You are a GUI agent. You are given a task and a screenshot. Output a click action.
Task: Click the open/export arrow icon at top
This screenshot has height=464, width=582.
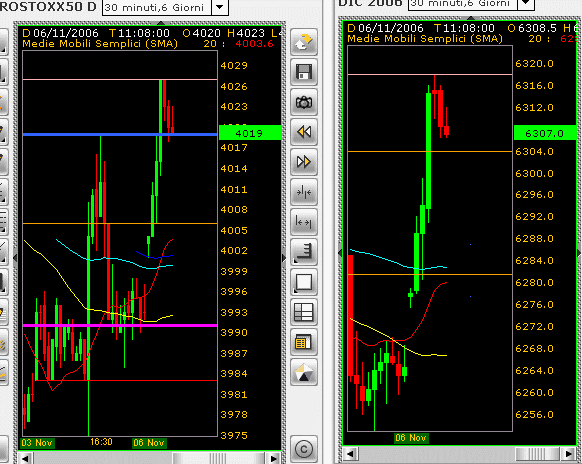304,42
